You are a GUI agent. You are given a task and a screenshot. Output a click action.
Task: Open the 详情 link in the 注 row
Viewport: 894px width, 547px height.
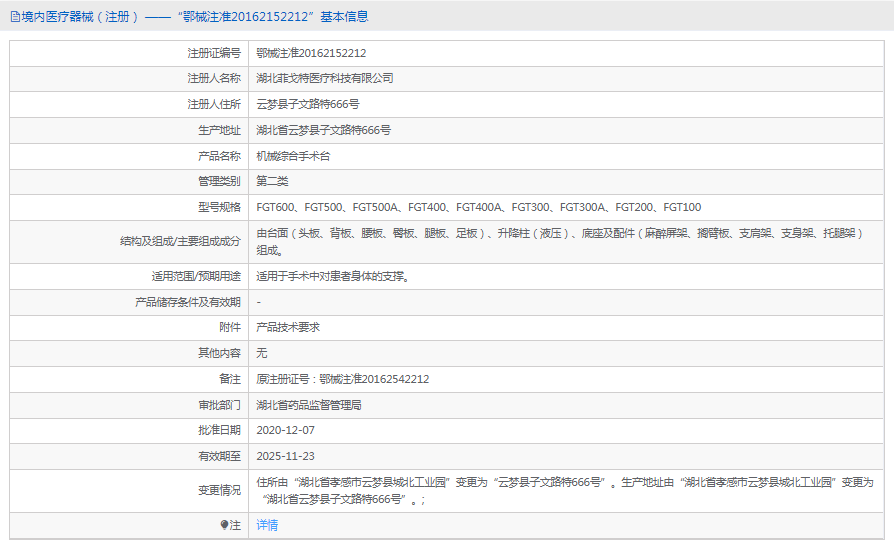tap(267, 525)
